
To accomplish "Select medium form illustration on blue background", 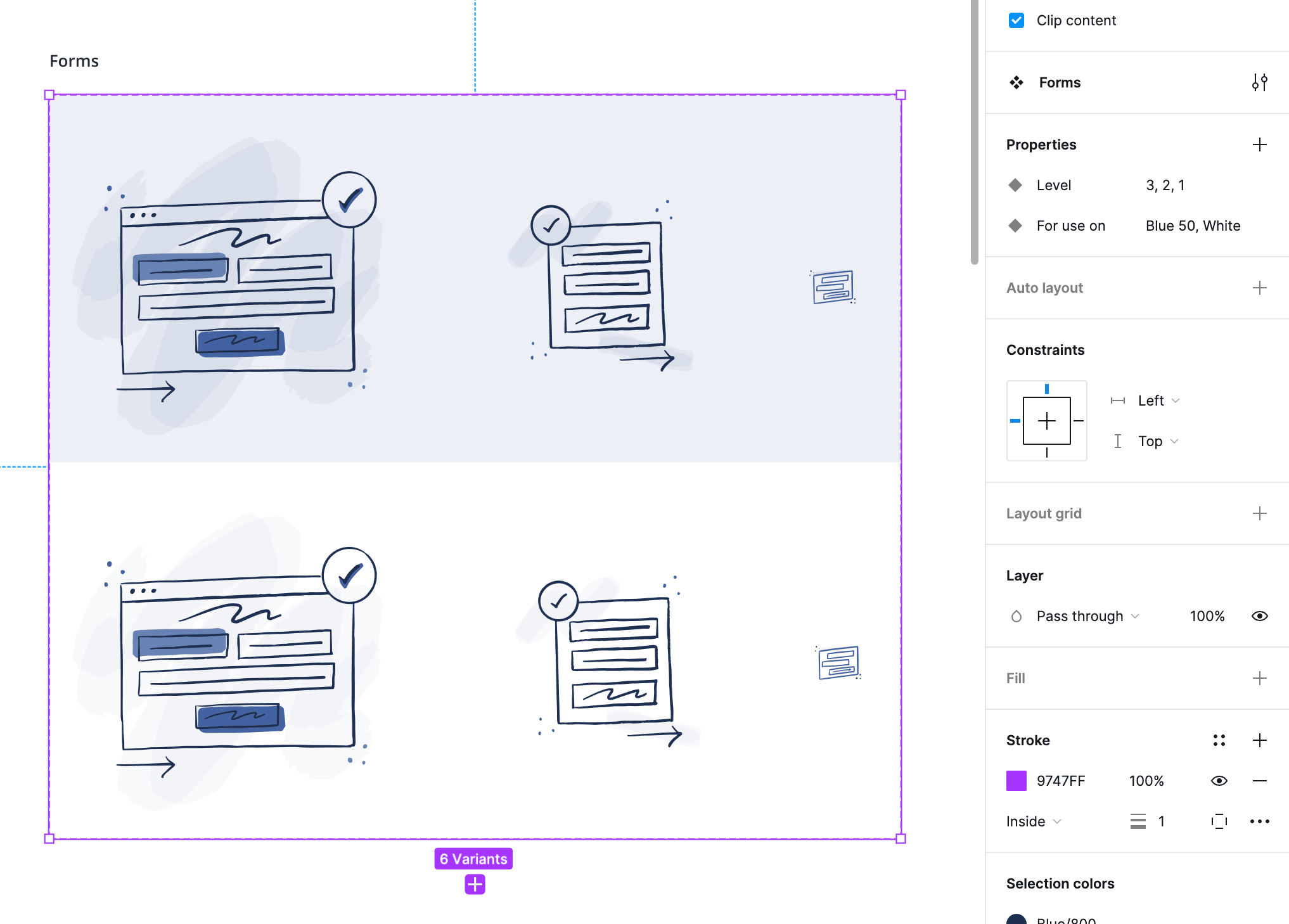I will pyautogui.click(x=600, y=287).
